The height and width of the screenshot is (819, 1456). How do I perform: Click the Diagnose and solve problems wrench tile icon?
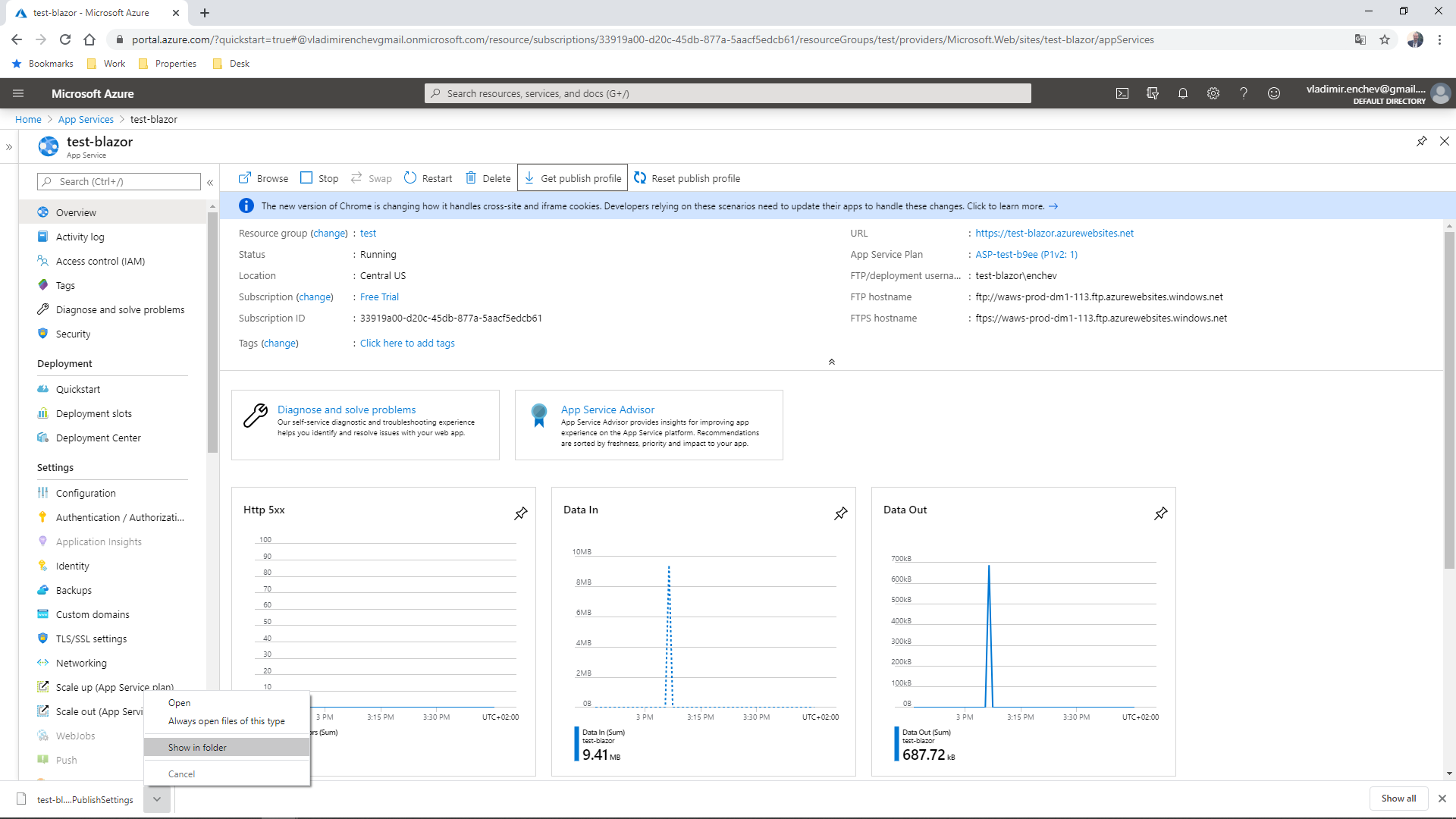tap(256, 416)
